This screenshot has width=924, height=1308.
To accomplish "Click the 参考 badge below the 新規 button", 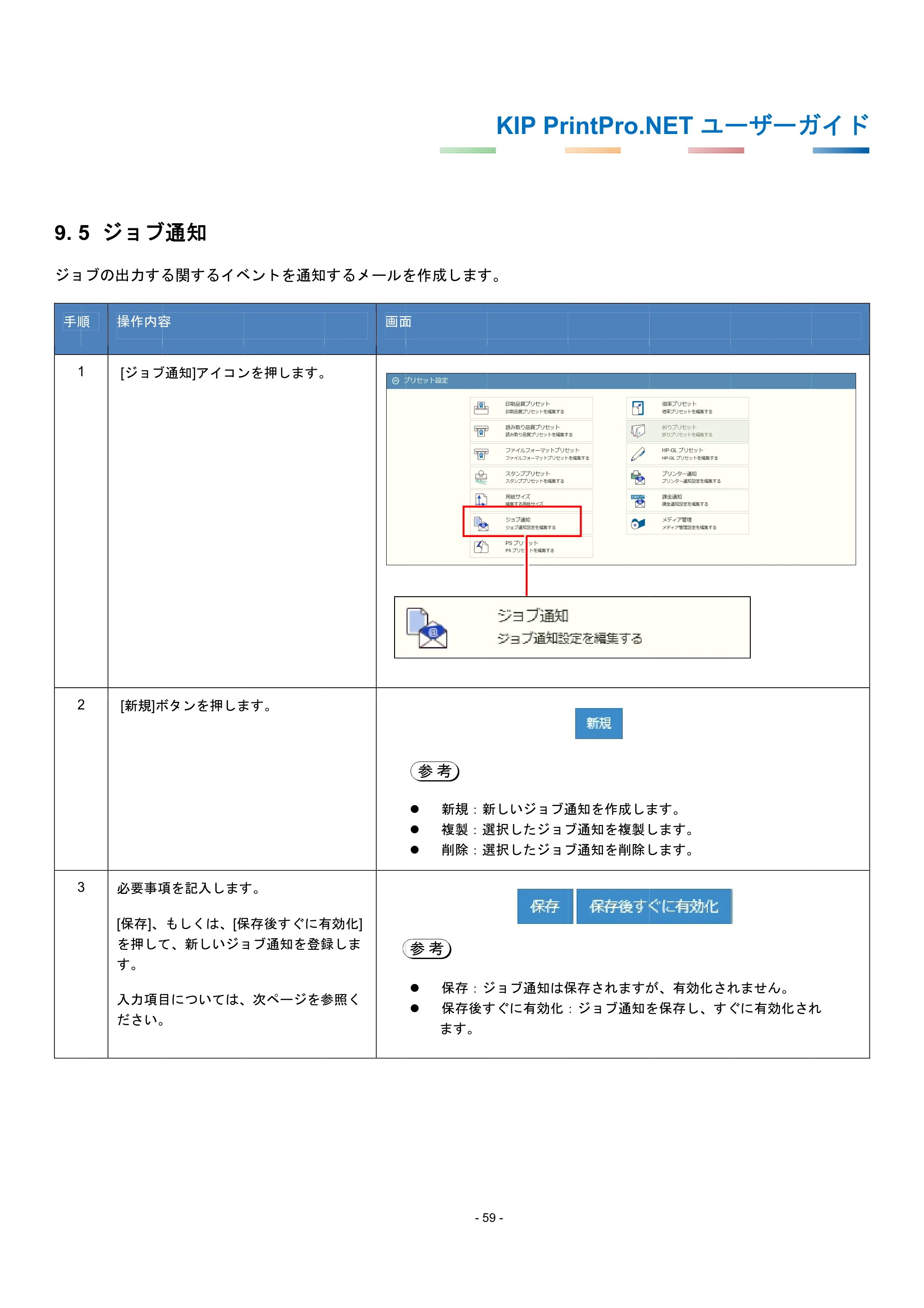I will click(435, 771).
